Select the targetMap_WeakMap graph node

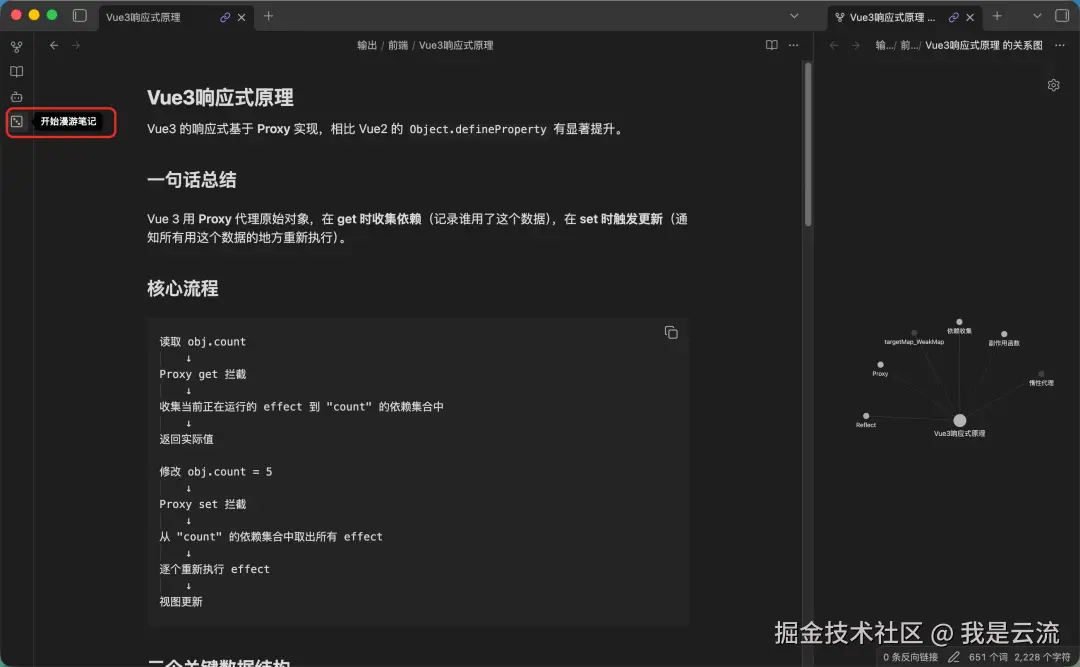(x=914, y=333)
